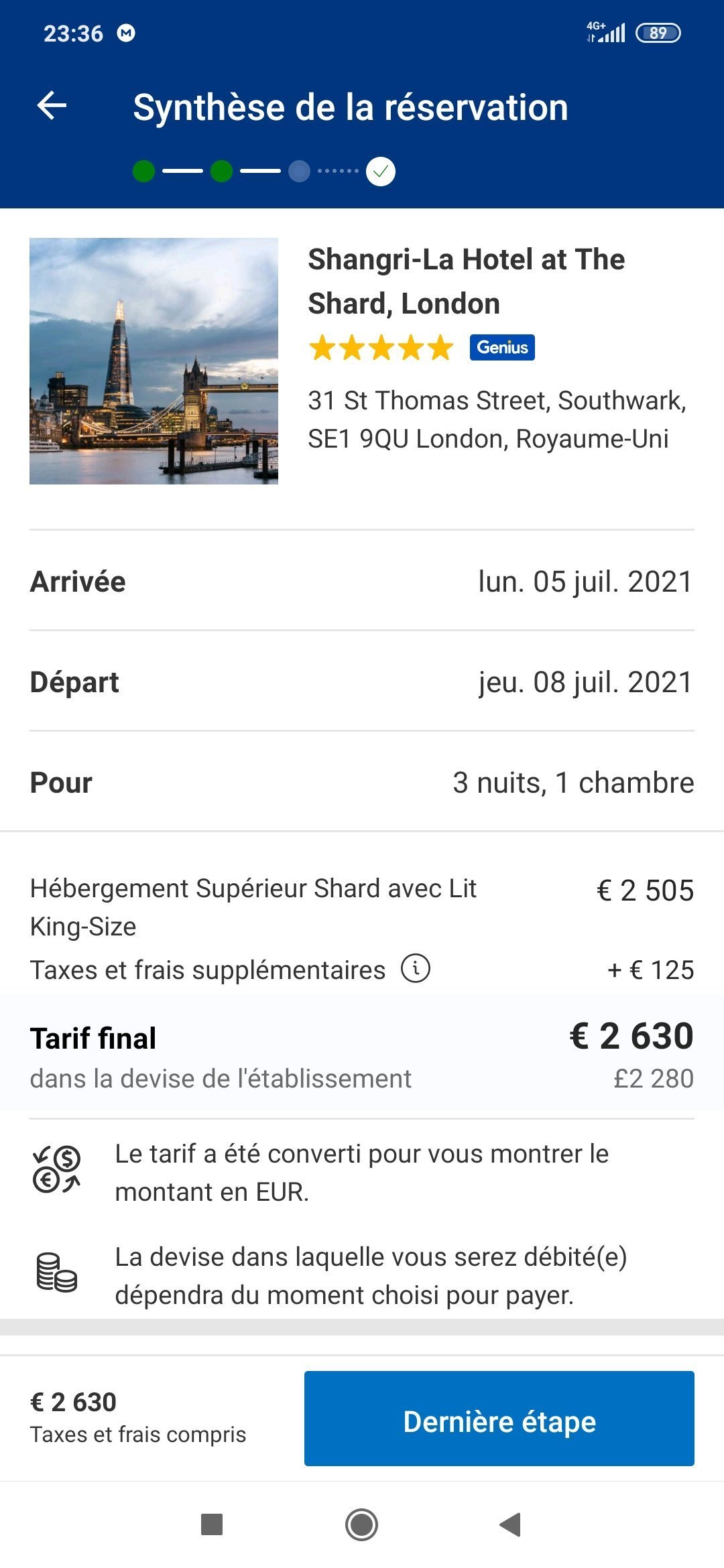This screenshot has height=1568, width=724.
Task: Tap the back arrow in header
Action: 52,106
